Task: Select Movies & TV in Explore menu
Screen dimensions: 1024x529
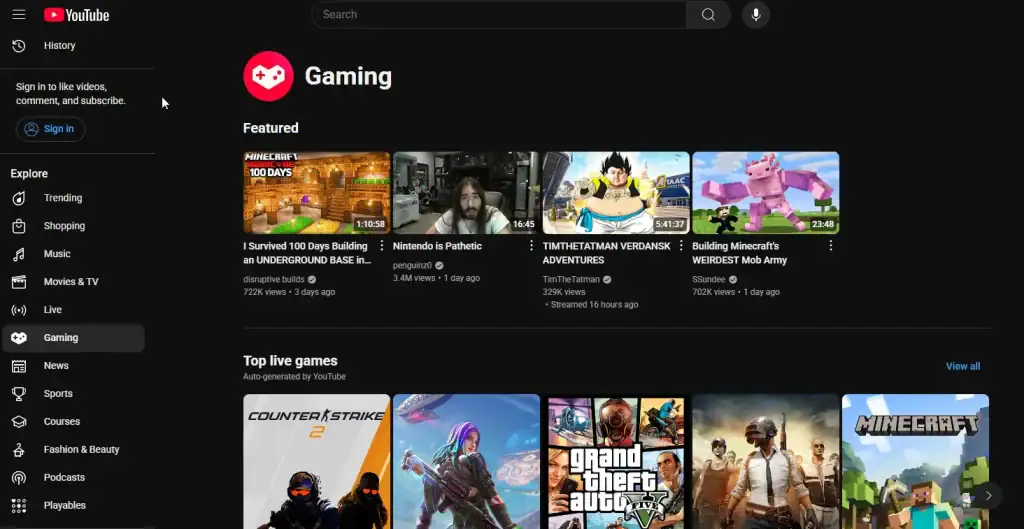Action: tap(73, 281)
